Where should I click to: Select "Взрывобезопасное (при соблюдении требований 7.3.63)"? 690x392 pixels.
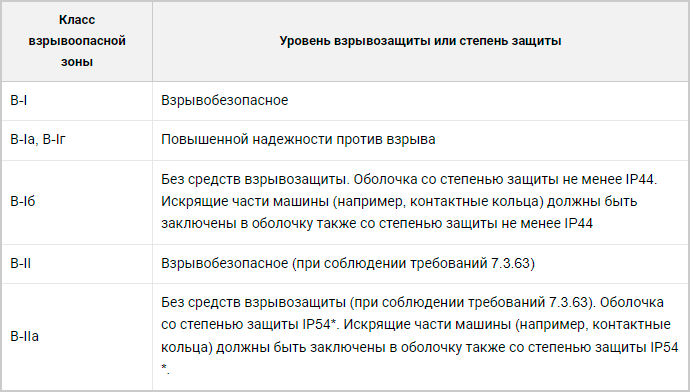tap(348, 264)
